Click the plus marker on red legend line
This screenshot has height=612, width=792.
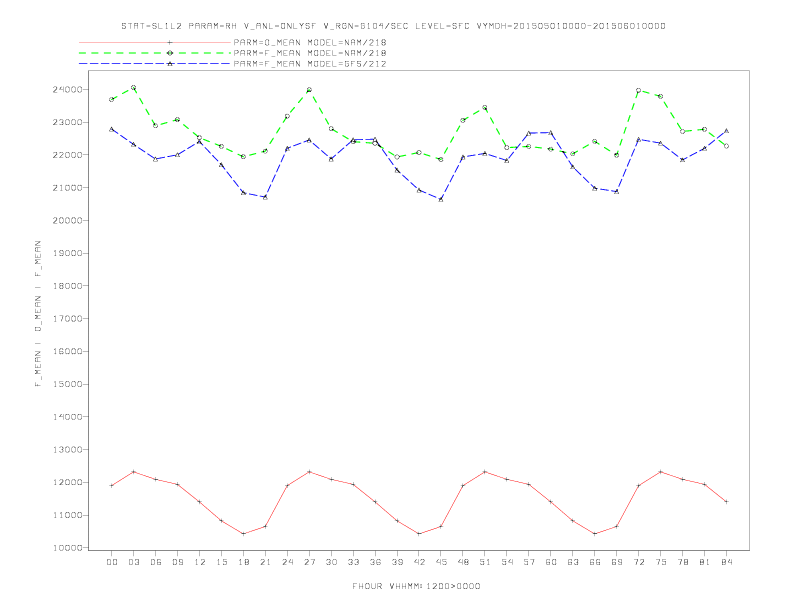[170, 42]
